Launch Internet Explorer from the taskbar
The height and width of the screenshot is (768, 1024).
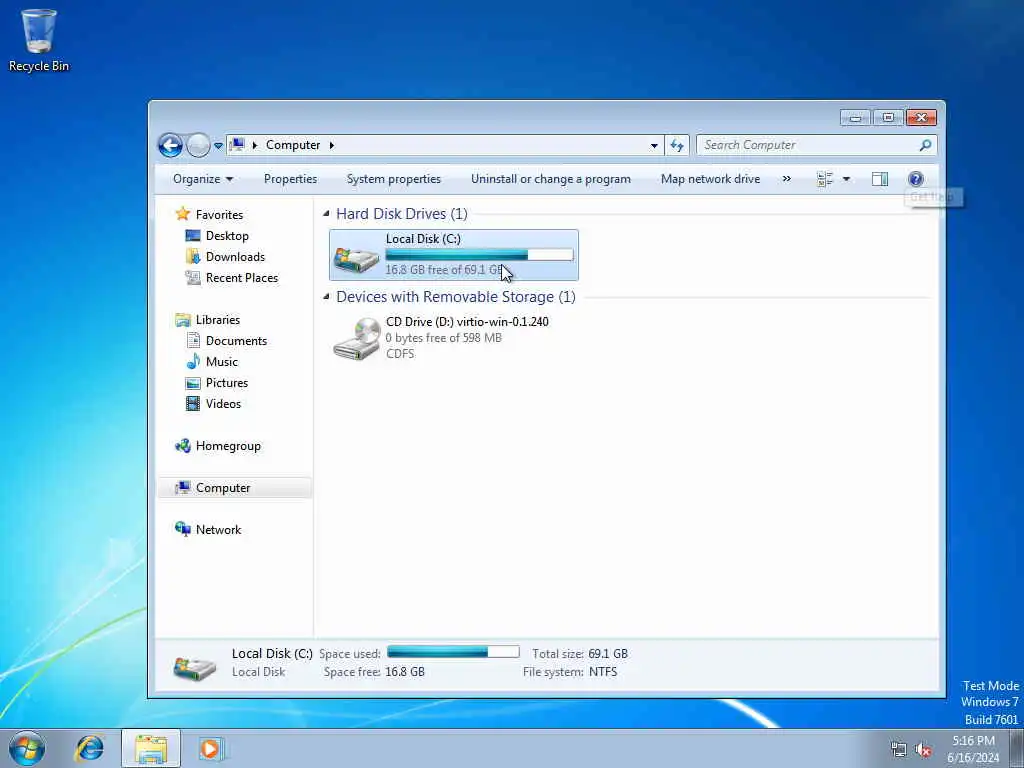click(89, 748)
